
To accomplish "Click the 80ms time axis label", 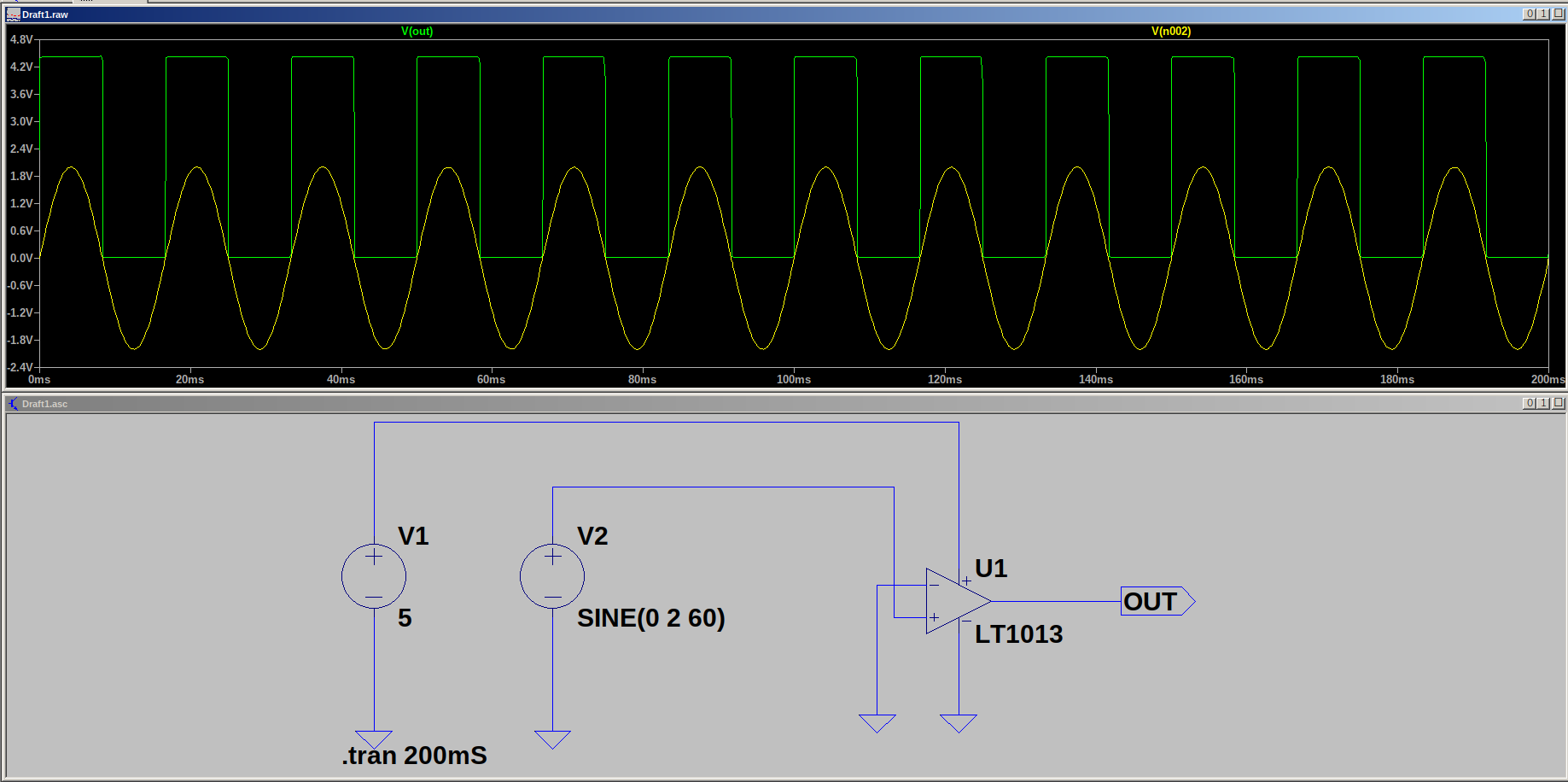I will click(x=643, y=380).
